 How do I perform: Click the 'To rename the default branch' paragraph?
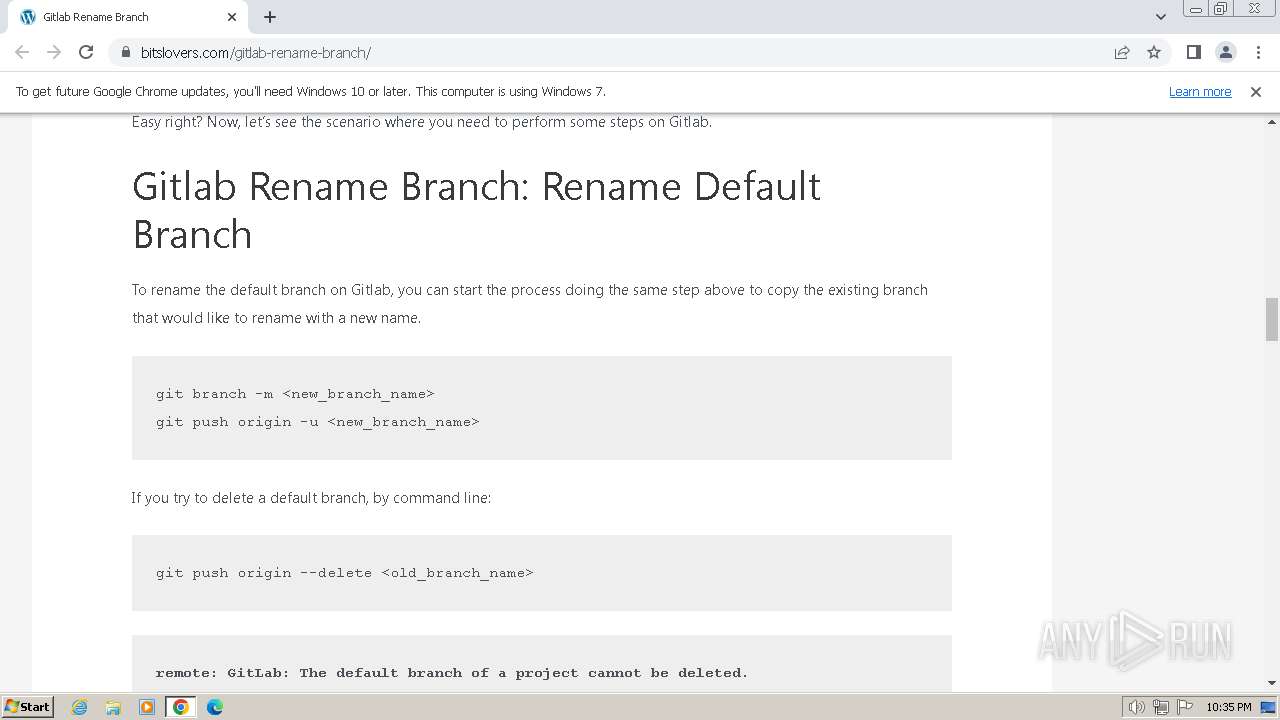pyautogui.click(x=530, y=304)
